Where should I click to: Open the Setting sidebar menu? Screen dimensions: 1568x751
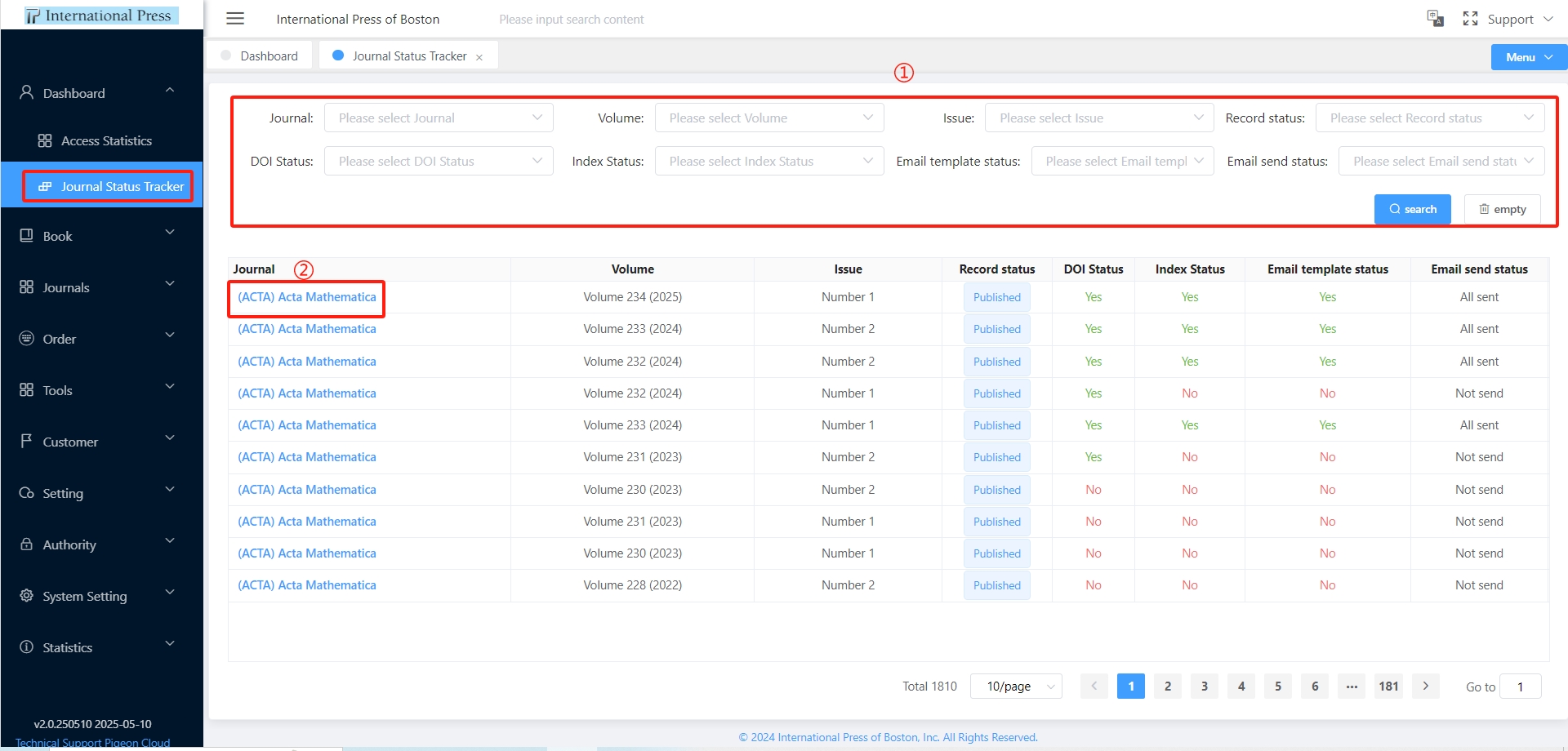[101, 492]
